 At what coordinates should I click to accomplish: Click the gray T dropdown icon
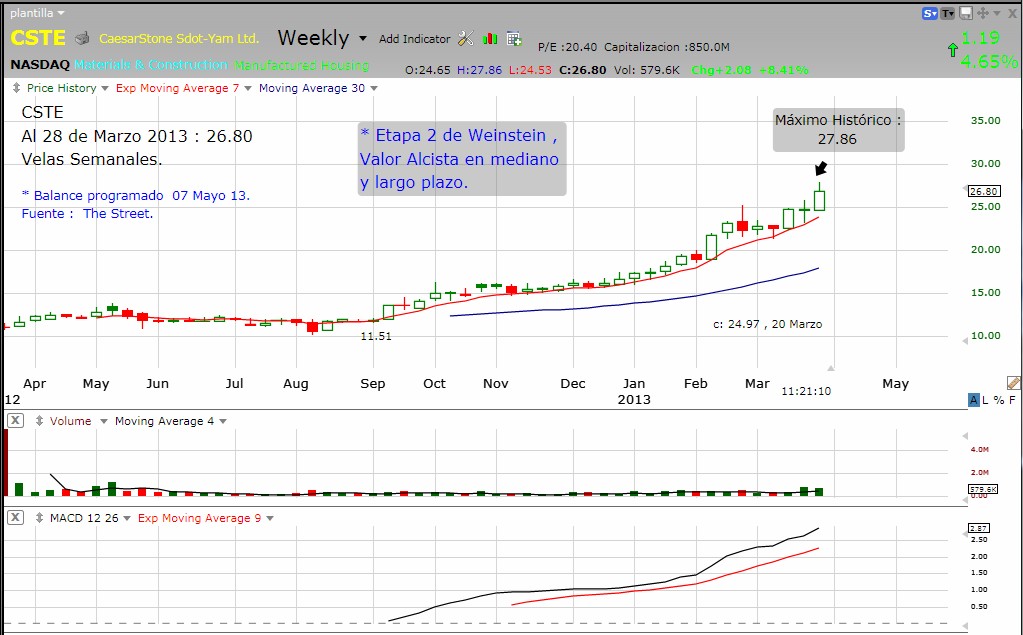coord(947,13)
